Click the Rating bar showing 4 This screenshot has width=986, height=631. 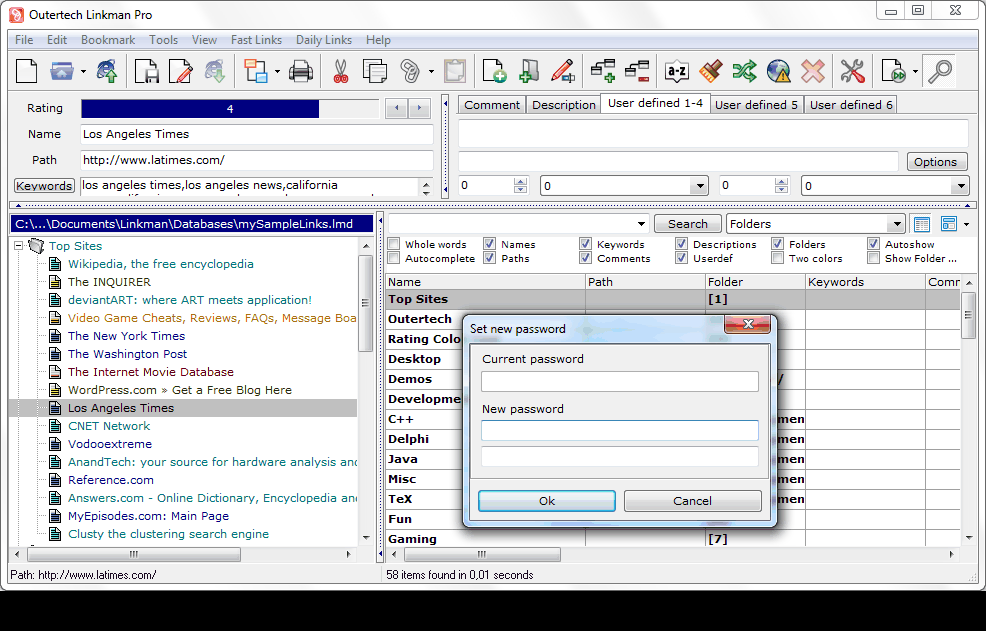(x=230, y=109)
